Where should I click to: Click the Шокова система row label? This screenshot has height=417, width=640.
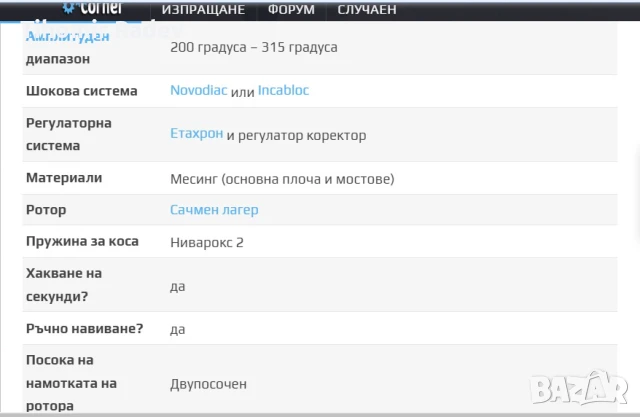(81, 91)
